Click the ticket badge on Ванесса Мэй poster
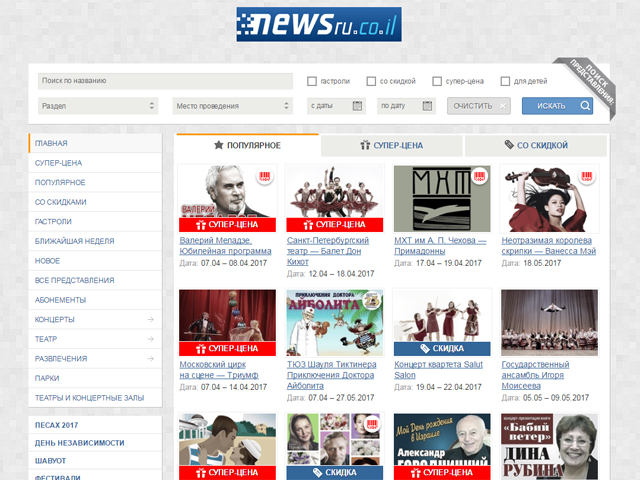The width and height of the screenshot is (640, 480). point(587,177)
